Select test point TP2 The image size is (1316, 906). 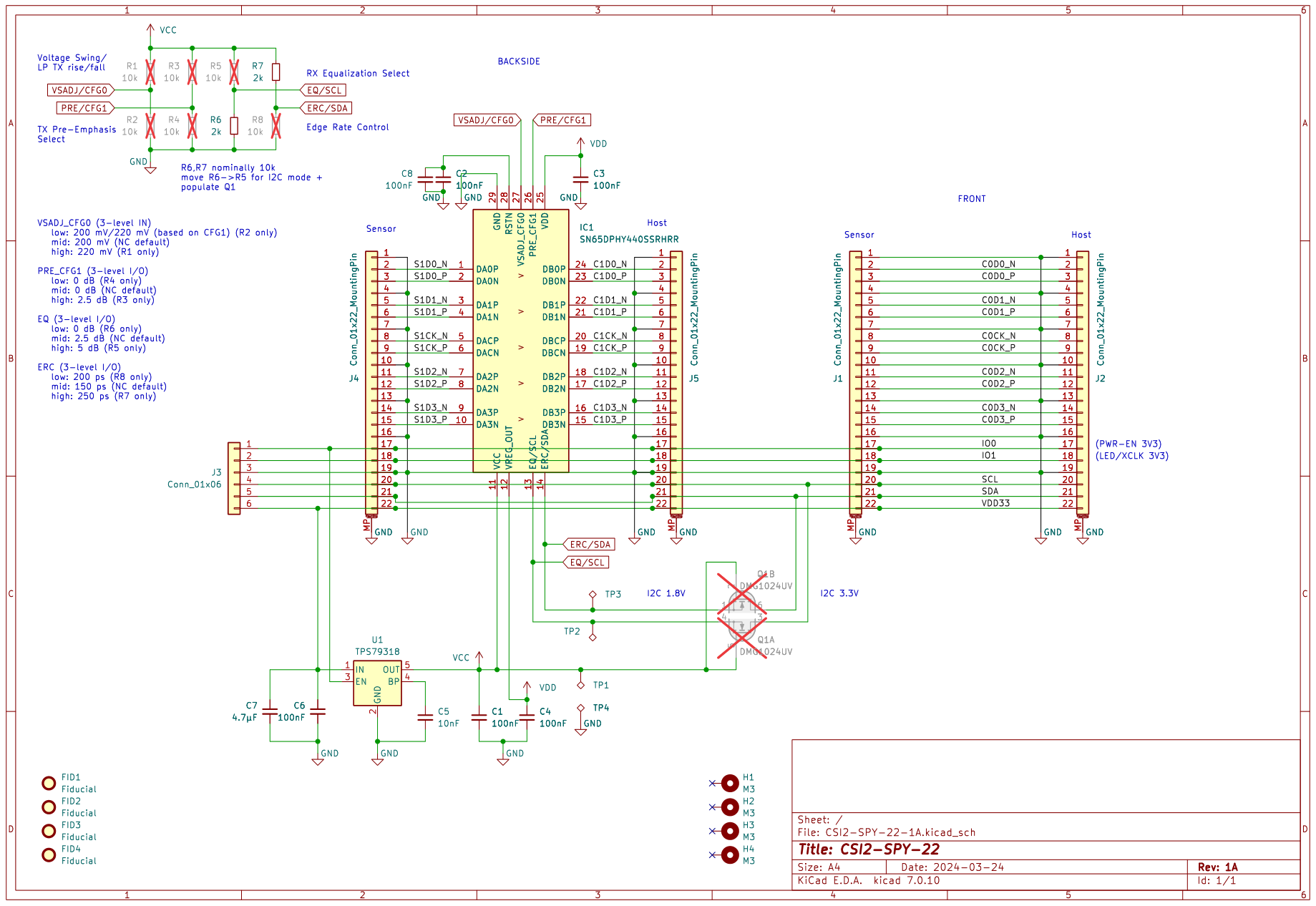pyautogui.click(x=593, y=637)
